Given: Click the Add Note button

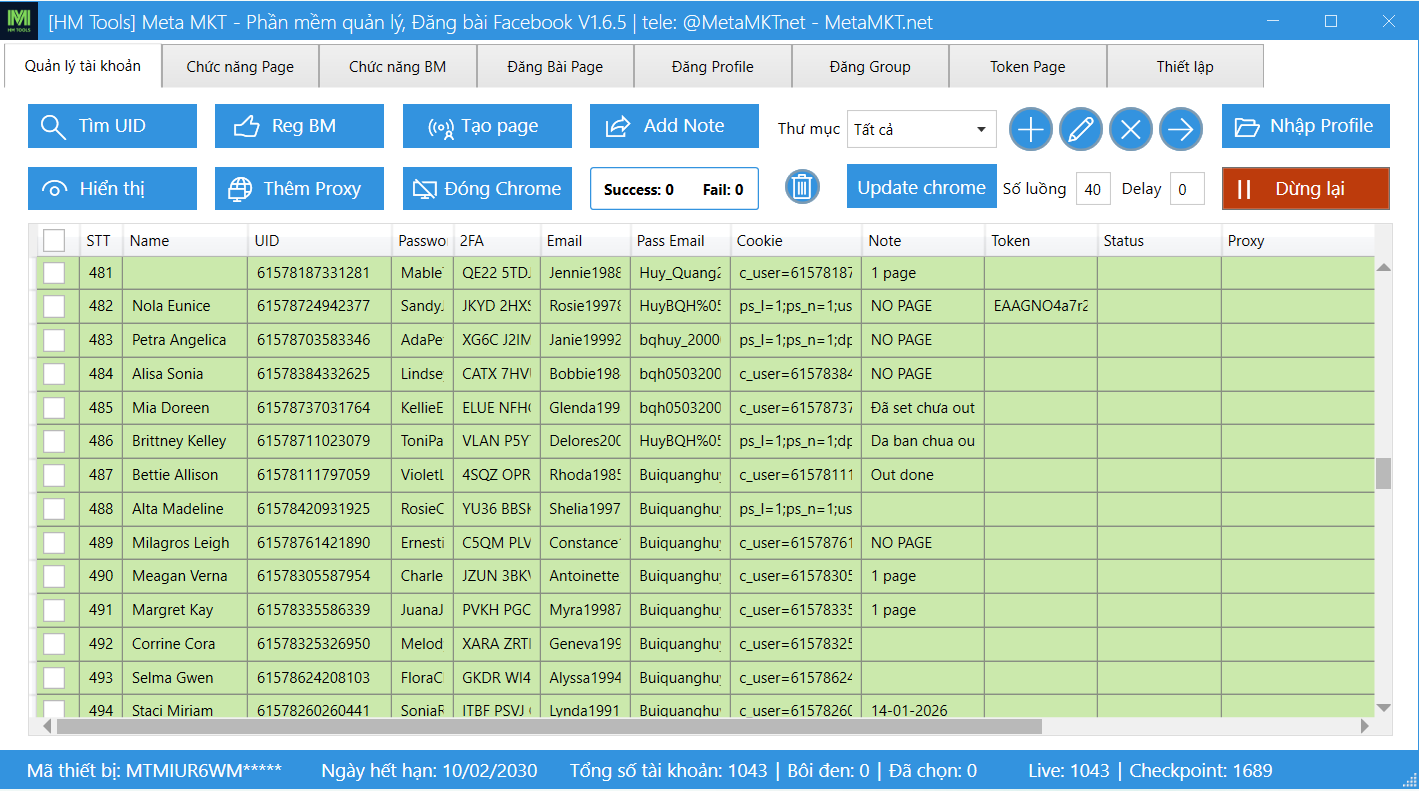Looking at the screenshot, I should [674, 126].
